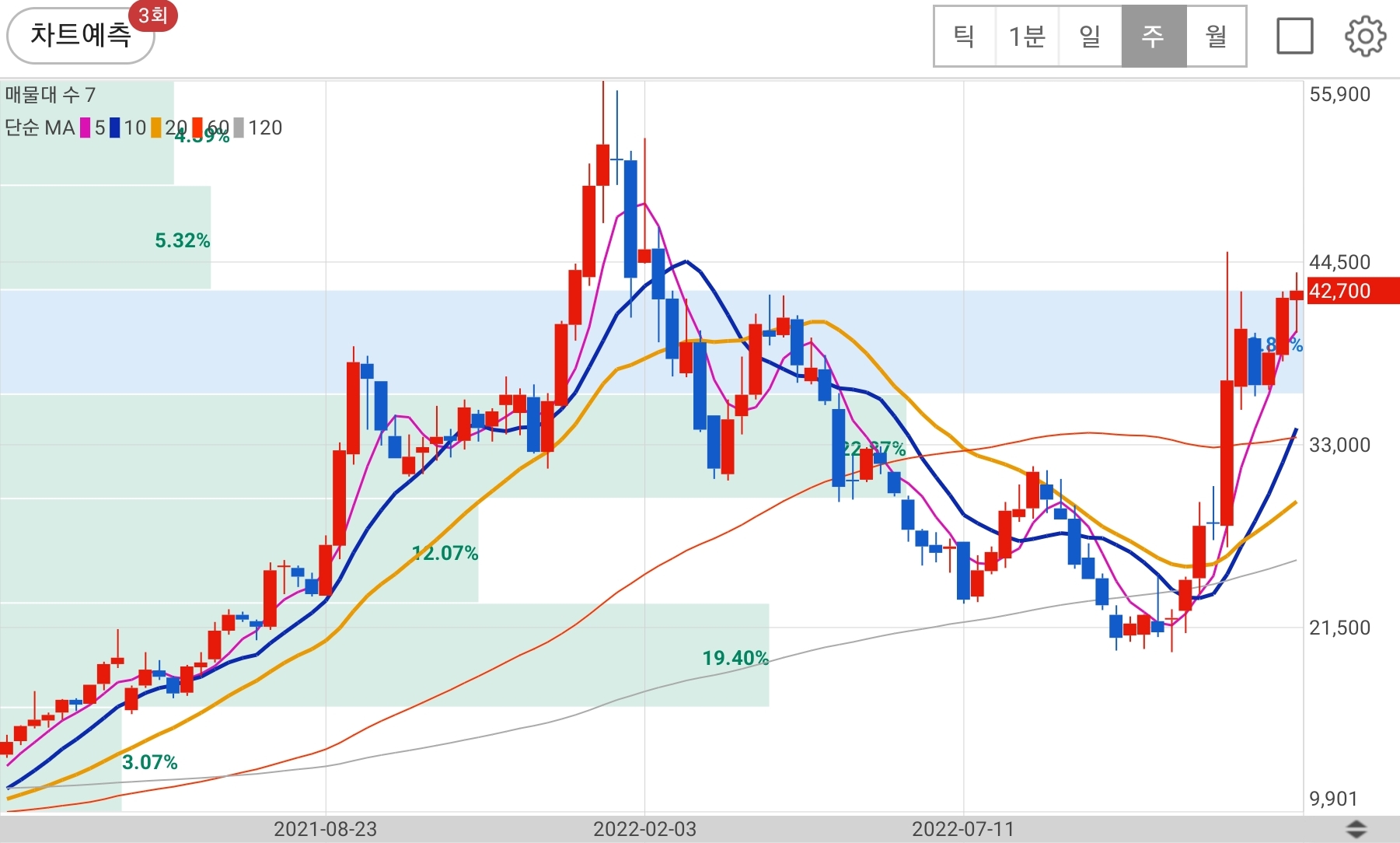The width and height of the screenshot is (1400, 843).
Task: Open the 차트예측 chart prediction button
Action: click(80, 36)
